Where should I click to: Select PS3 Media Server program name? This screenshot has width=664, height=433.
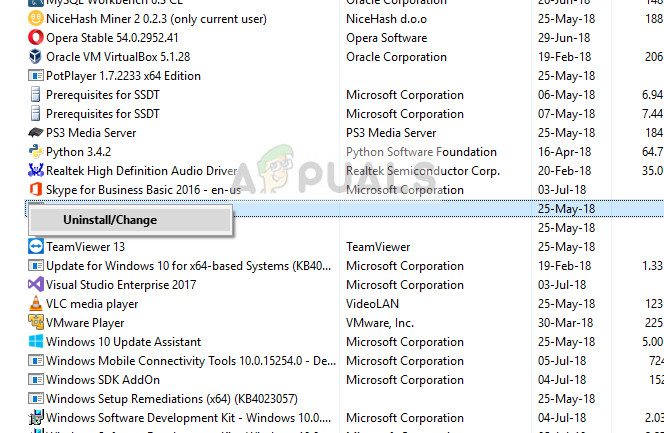pyautogui.click(x=91, y=133)
